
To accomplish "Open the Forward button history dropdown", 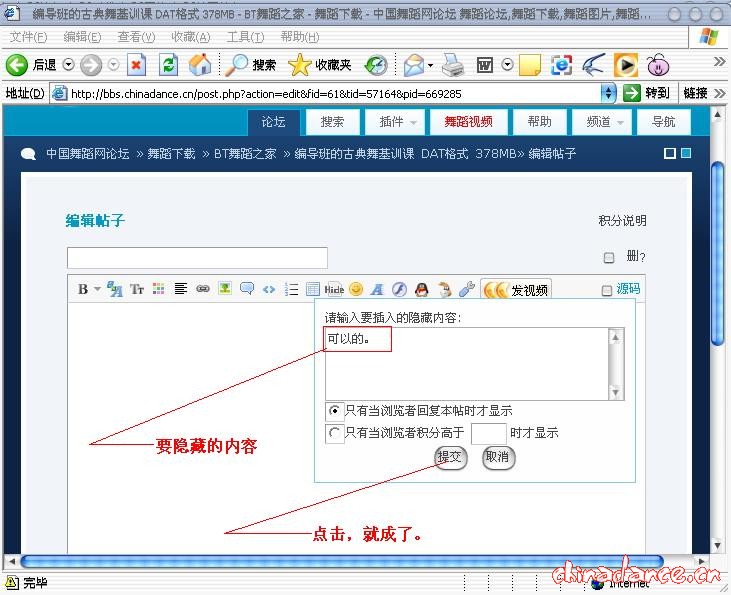I will (x=114, y=65).
